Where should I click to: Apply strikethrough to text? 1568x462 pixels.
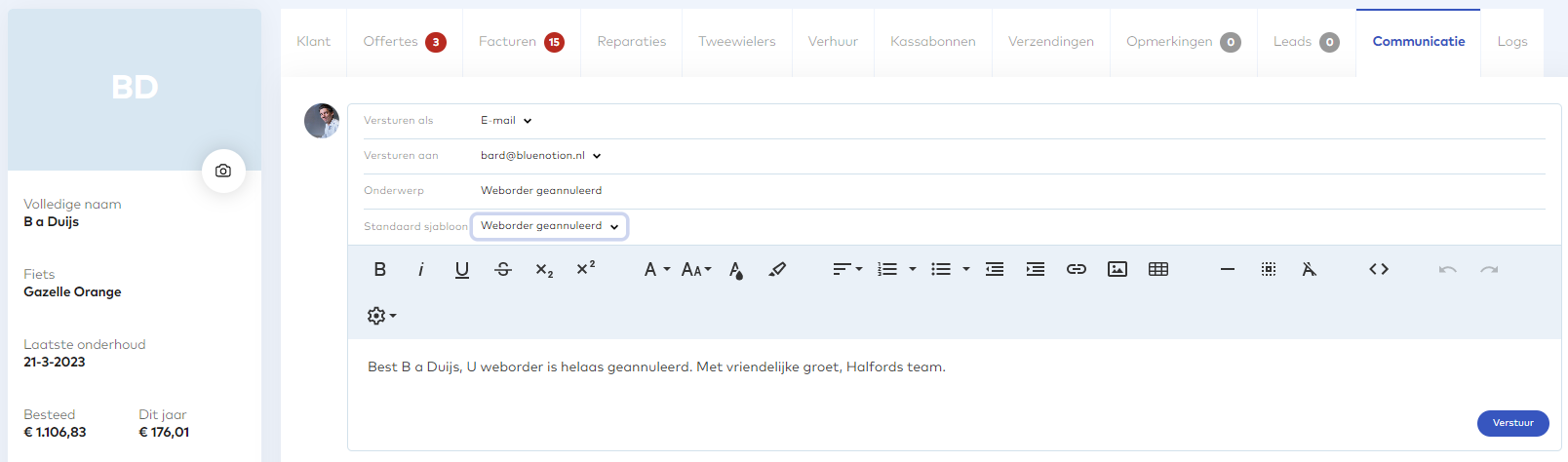click(503, 270)
